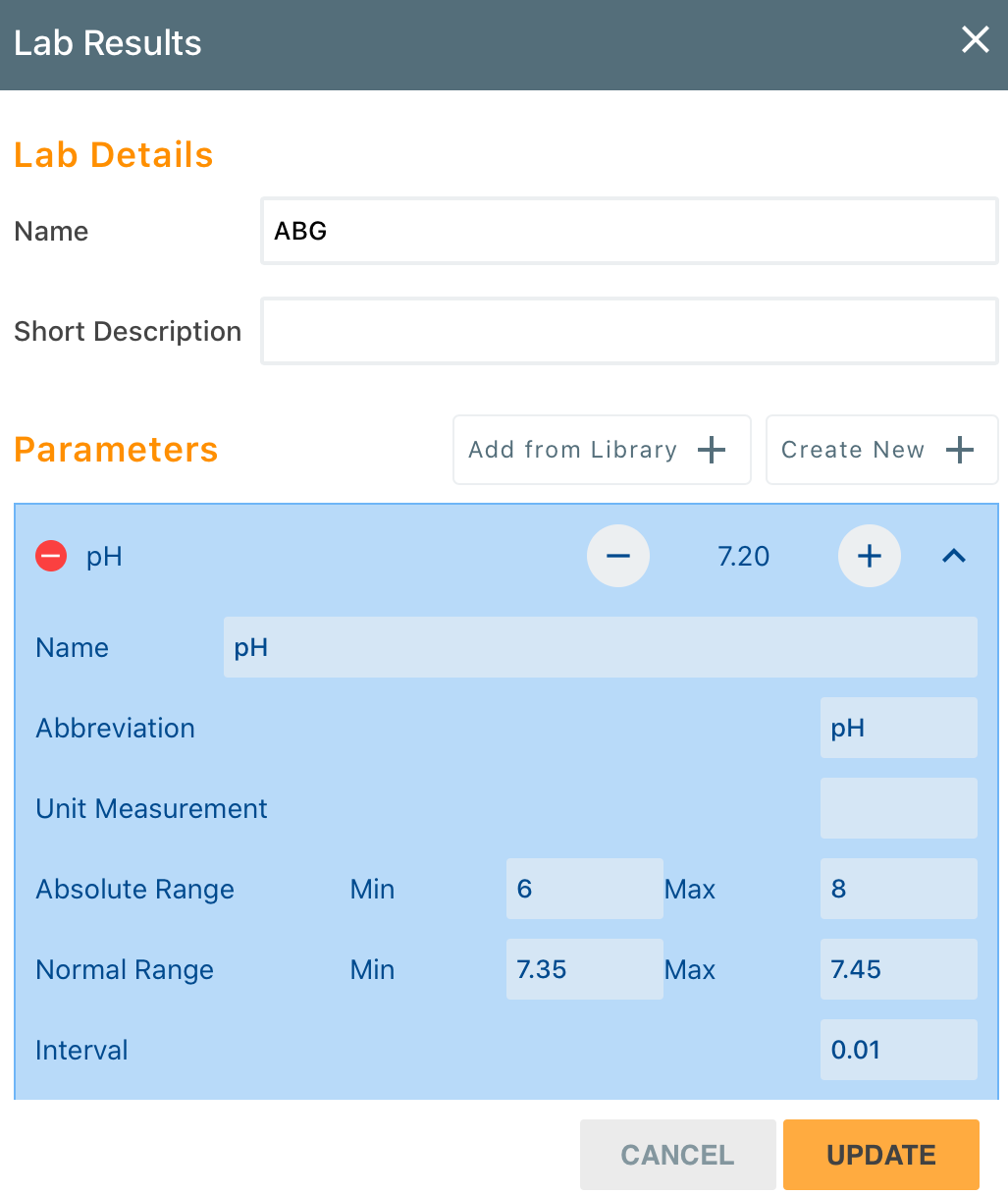Click the Add from Library button
The height and width of the screenshot is (1196, 1008).
pos(601,450)
